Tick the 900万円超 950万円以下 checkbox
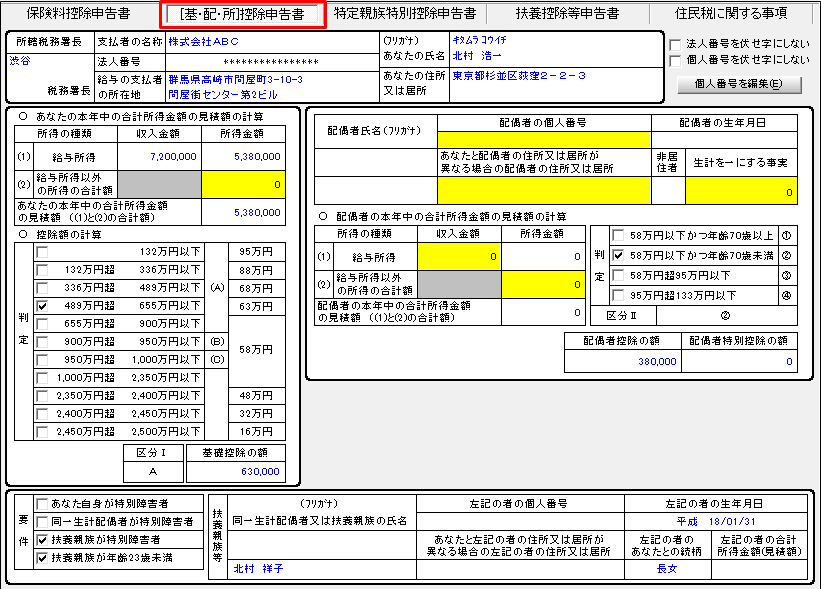821x589 pixels. click(42, 342)
